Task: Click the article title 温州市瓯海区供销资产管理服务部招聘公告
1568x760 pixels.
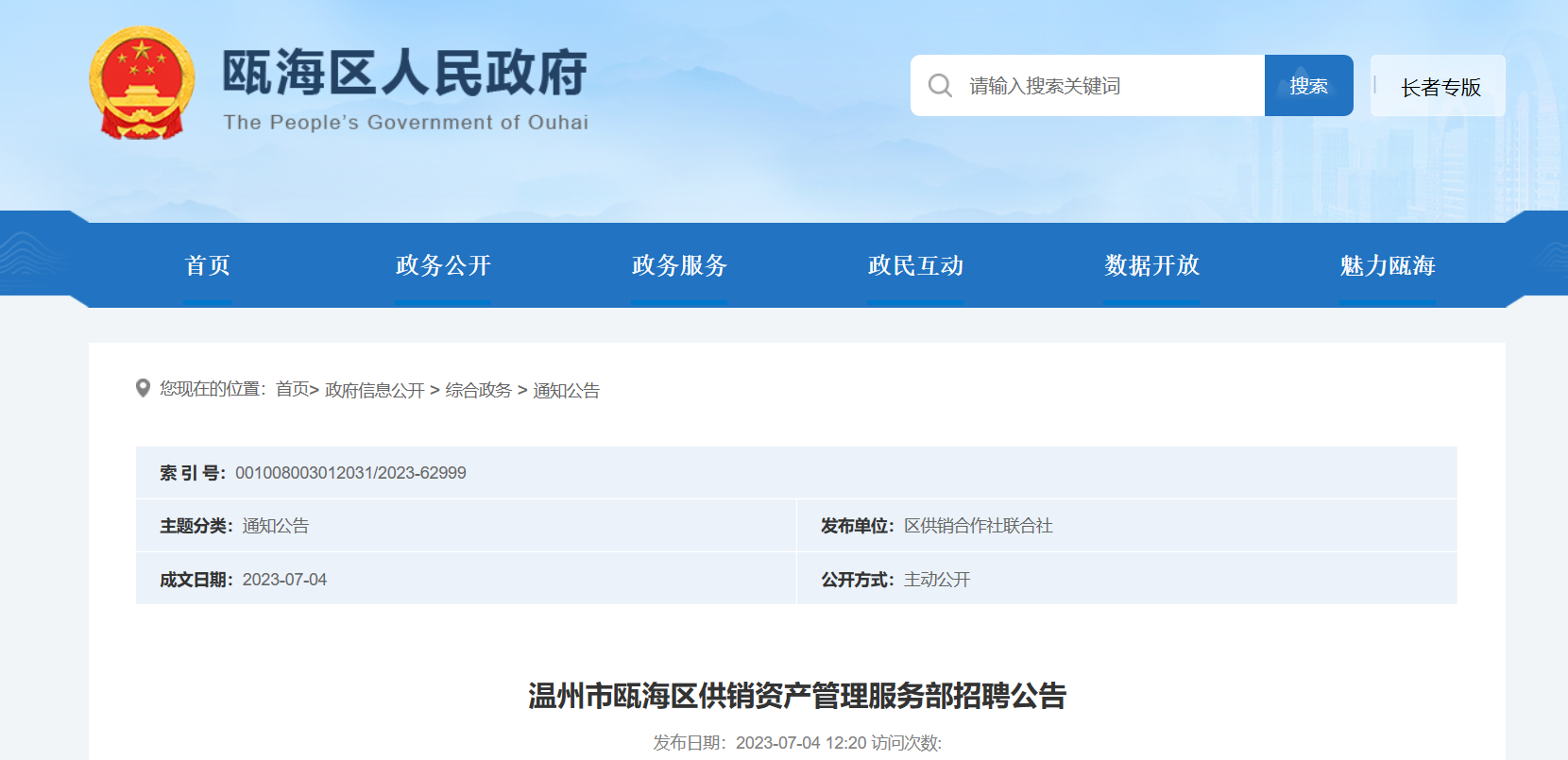Action: 796,696
